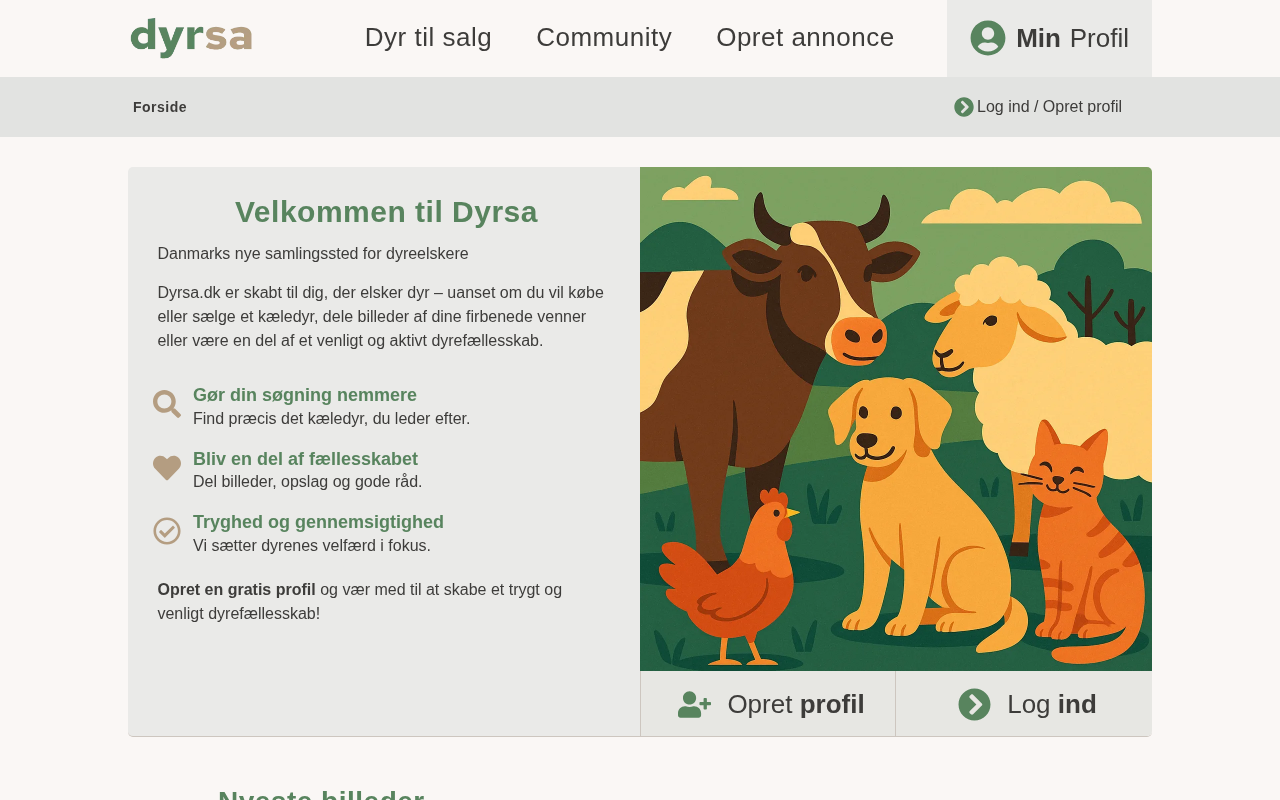Click the Log ind button below image
Image resolution: width=1280 pixels, height=800 pixels.
coord(1024,704)
